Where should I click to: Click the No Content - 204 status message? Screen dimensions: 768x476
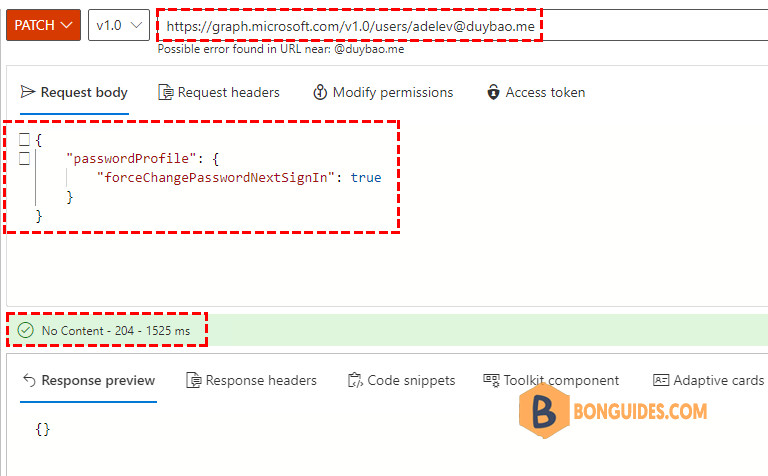click(x=116, y=331)
